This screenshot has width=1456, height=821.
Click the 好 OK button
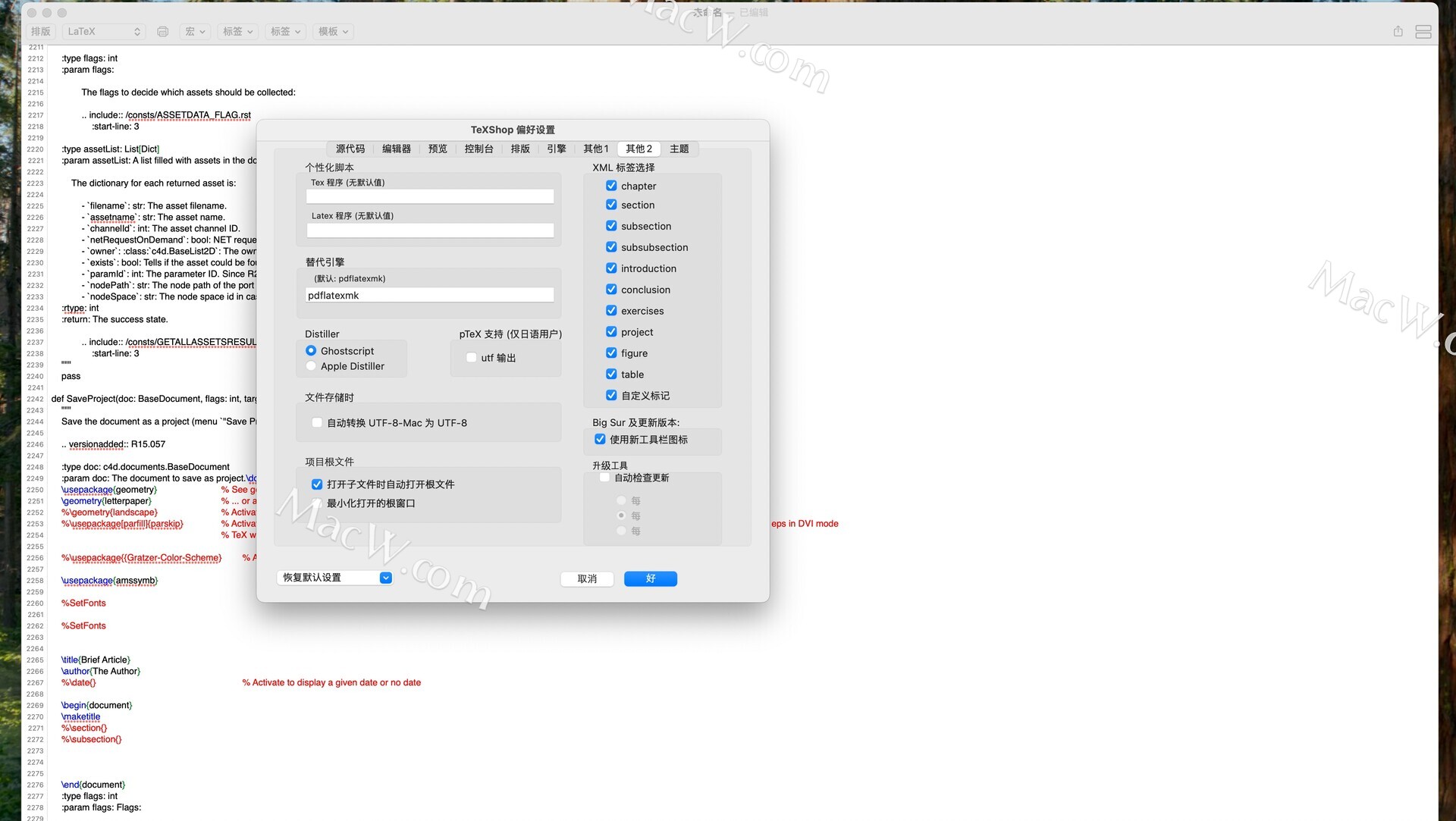coord(651,579)
